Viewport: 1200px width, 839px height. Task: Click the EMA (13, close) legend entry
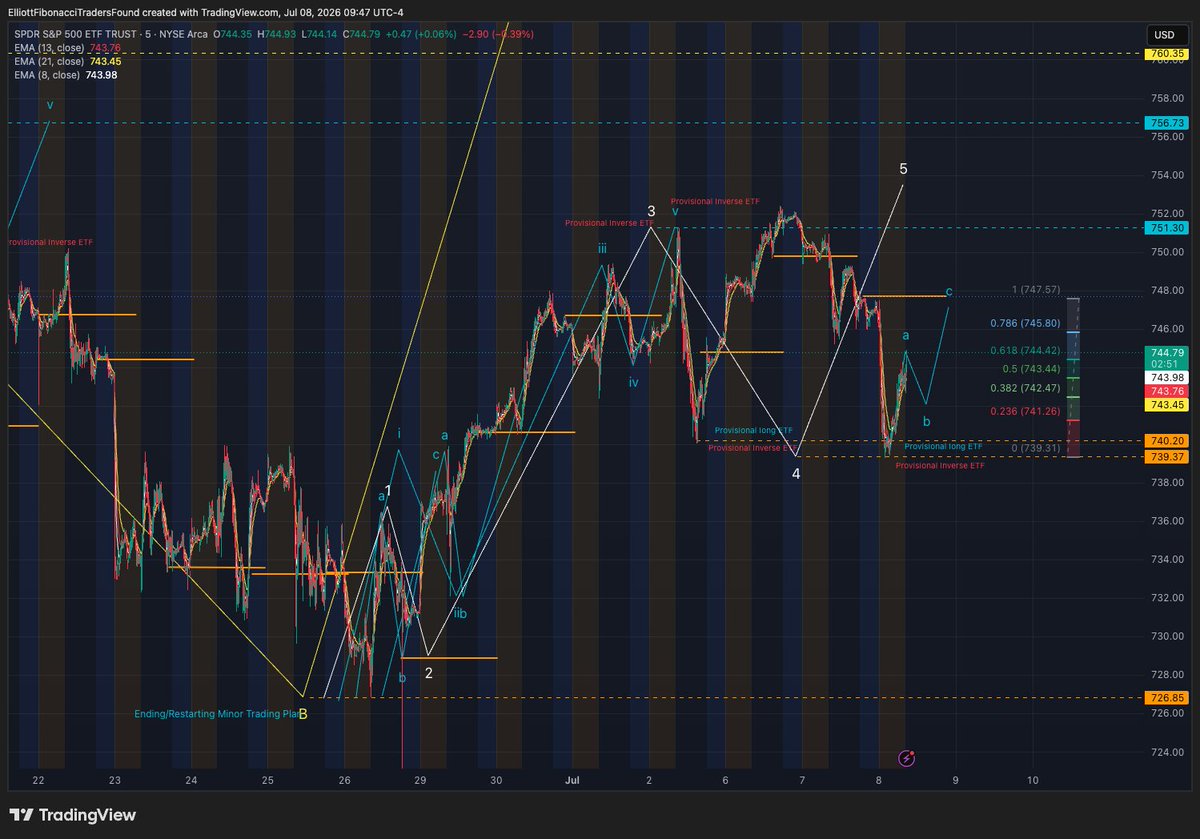[x=68, y=47]
